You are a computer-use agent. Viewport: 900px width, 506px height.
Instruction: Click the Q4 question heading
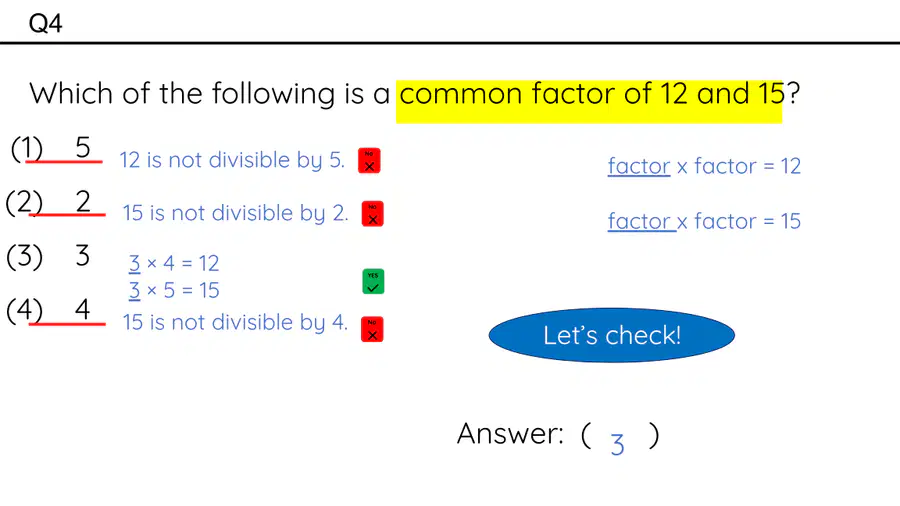(45, 24)
